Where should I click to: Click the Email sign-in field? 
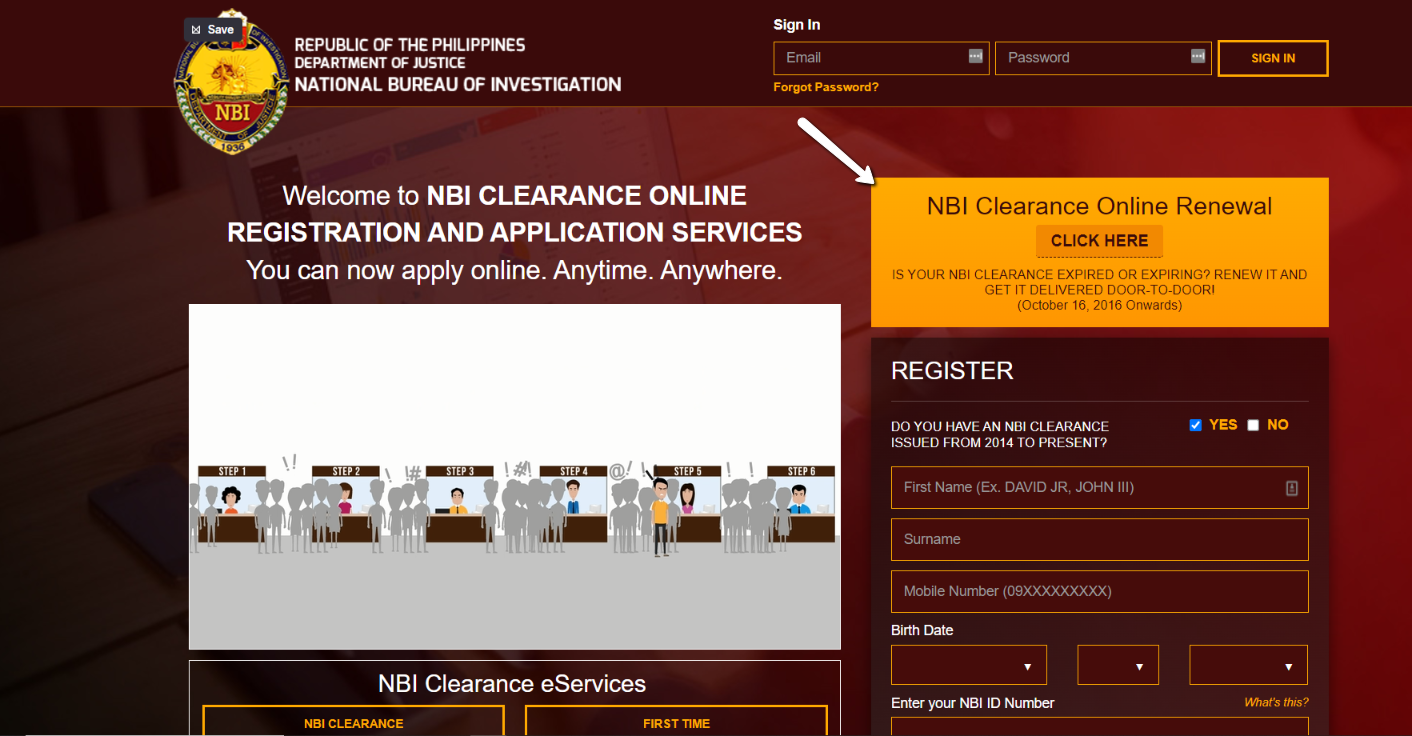(870, 58)
